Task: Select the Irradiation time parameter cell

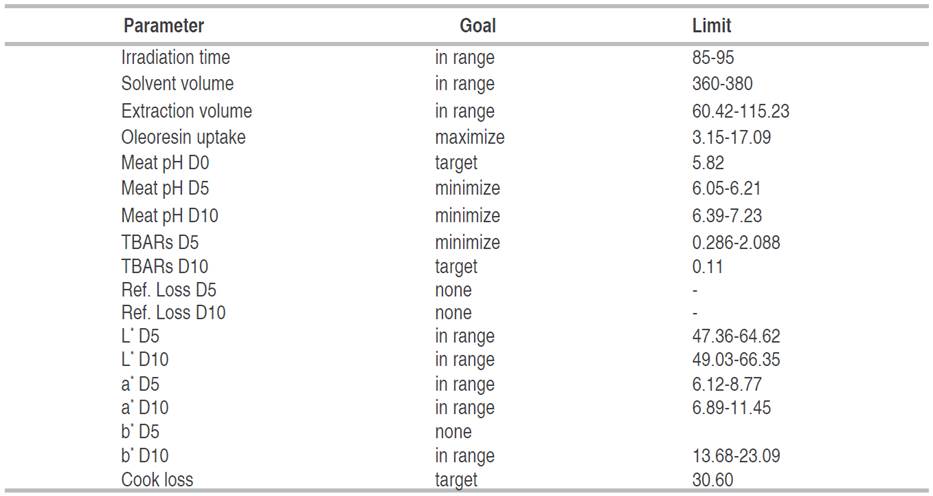Action: 175,58
